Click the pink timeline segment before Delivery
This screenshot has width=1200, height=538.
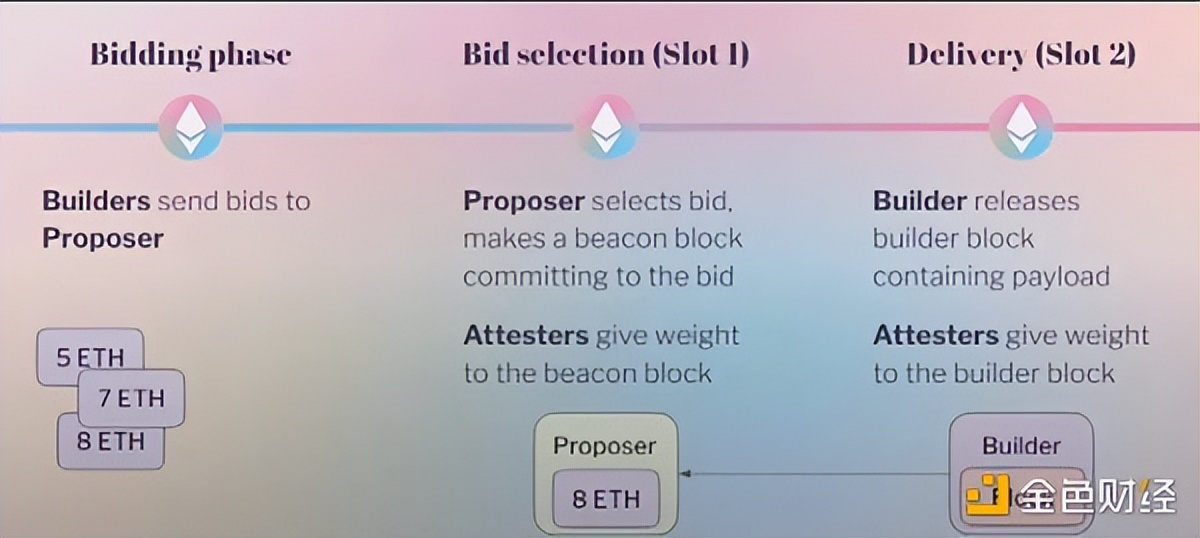click(x=813, y=128)
